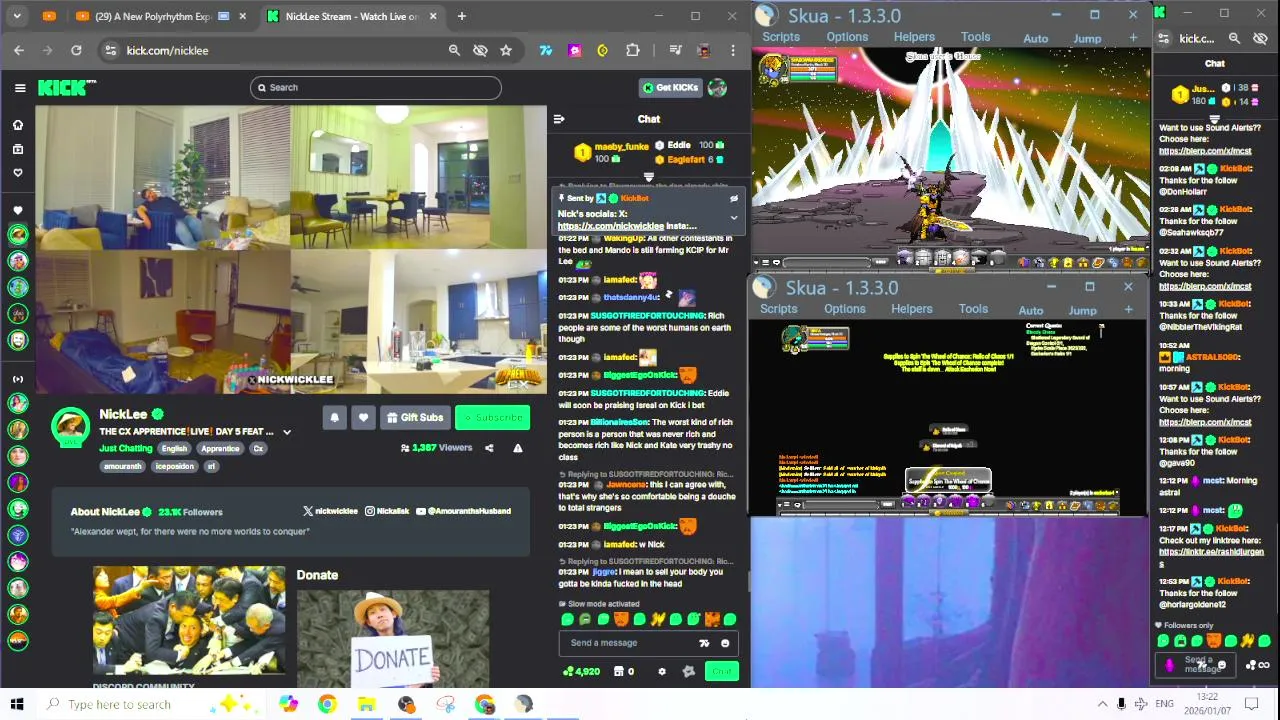Open the Just Chatting category link
Viewport: 1280px width, 720px height.
126,448
